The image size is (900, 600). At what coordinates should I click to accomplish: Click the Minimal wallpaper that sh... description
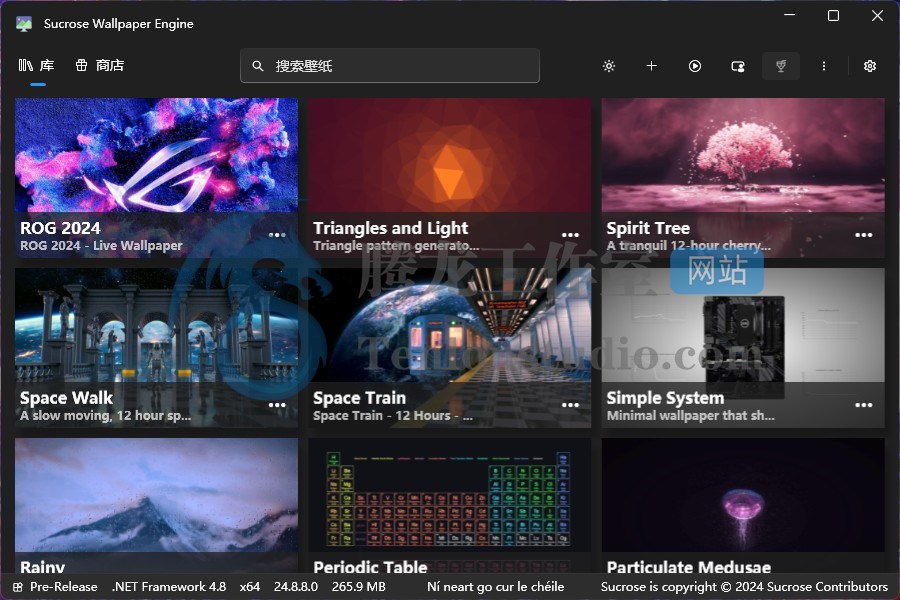point(690,416)
